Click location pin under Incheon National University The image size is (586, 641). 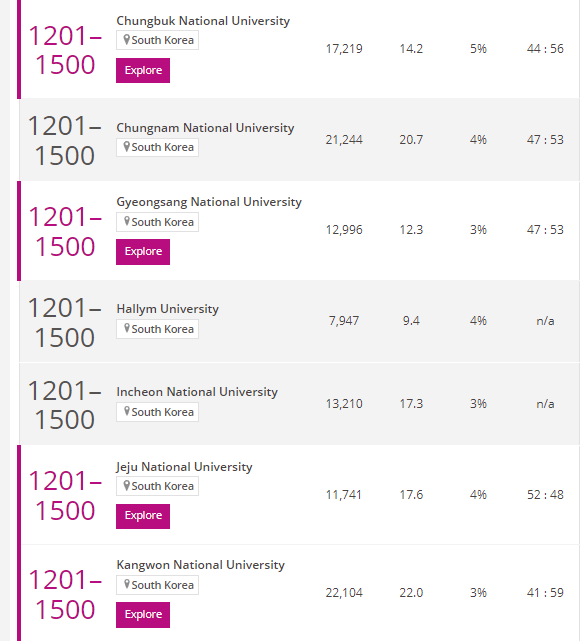coord(127,412)
